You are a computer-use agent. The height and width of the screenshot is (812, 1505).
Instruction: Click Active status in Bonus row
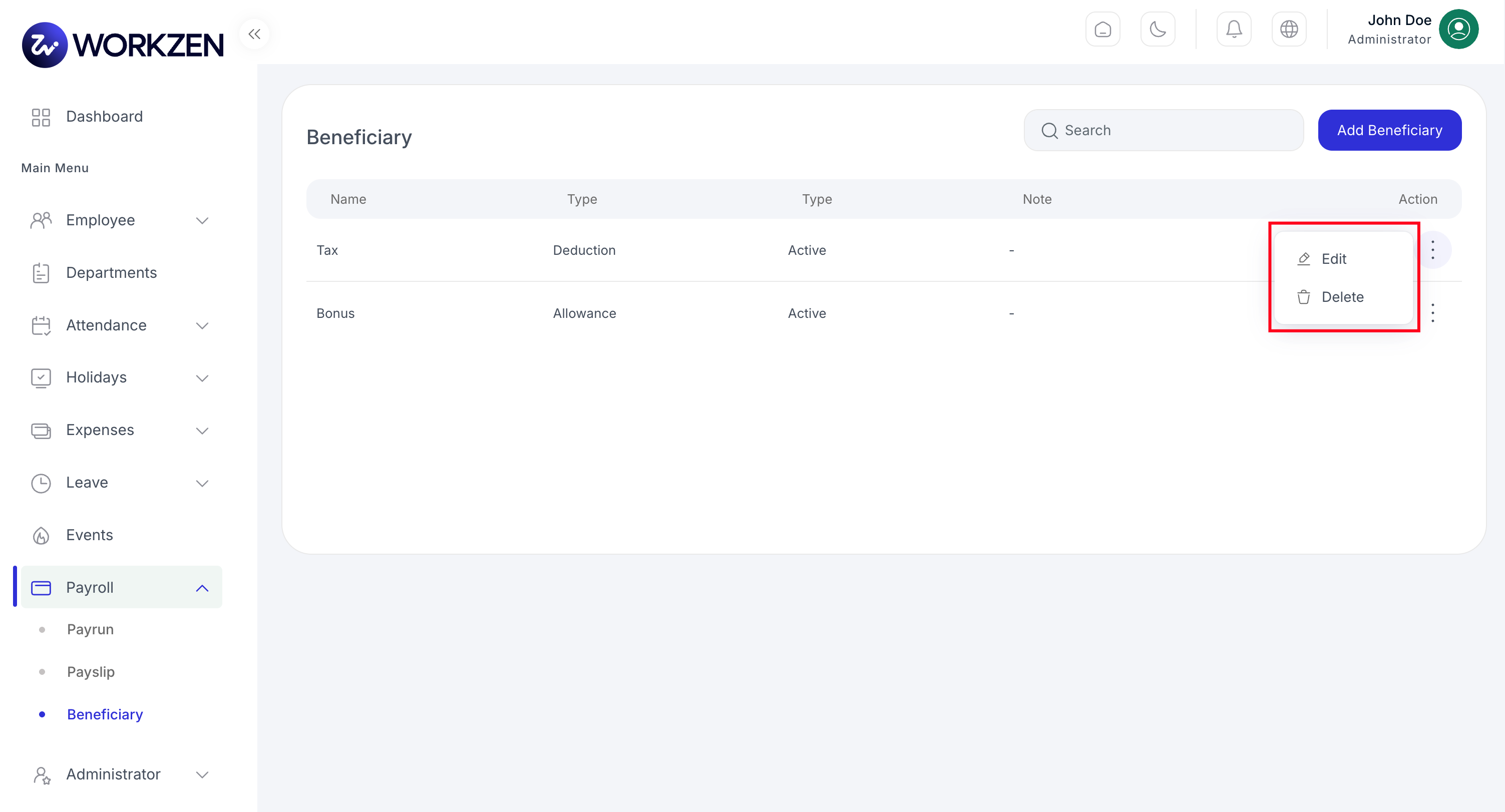tap(807, 313)
